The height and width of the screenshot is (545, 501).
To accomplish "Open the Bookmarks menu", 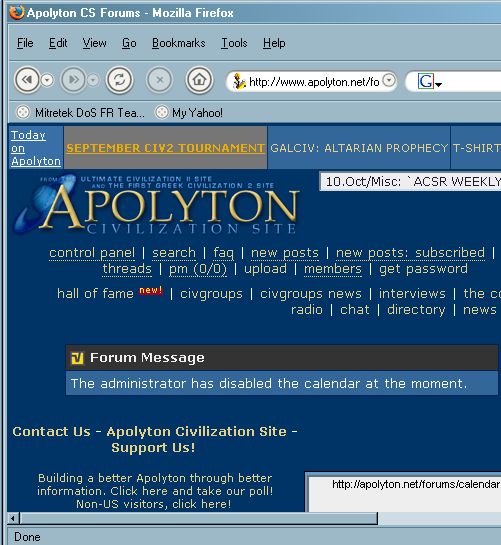I will 178,43.
